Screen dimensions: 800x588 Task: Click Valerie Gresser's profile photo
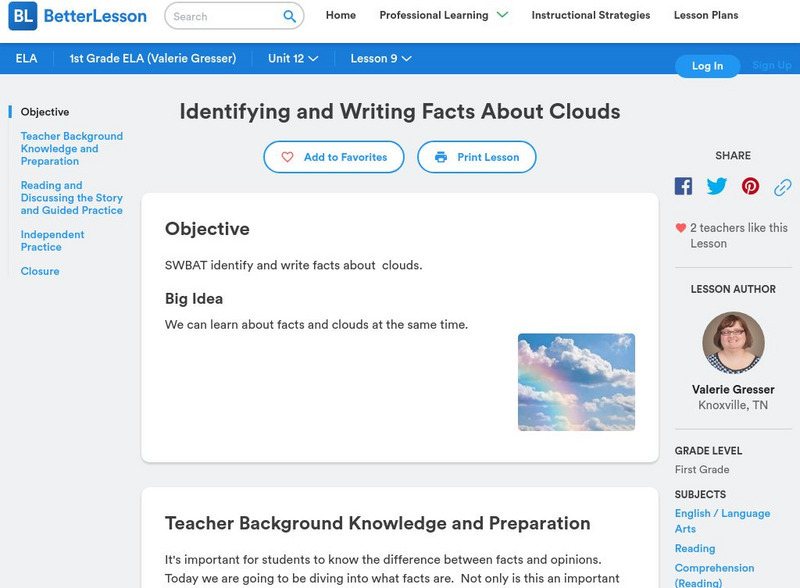coord(733,343)
